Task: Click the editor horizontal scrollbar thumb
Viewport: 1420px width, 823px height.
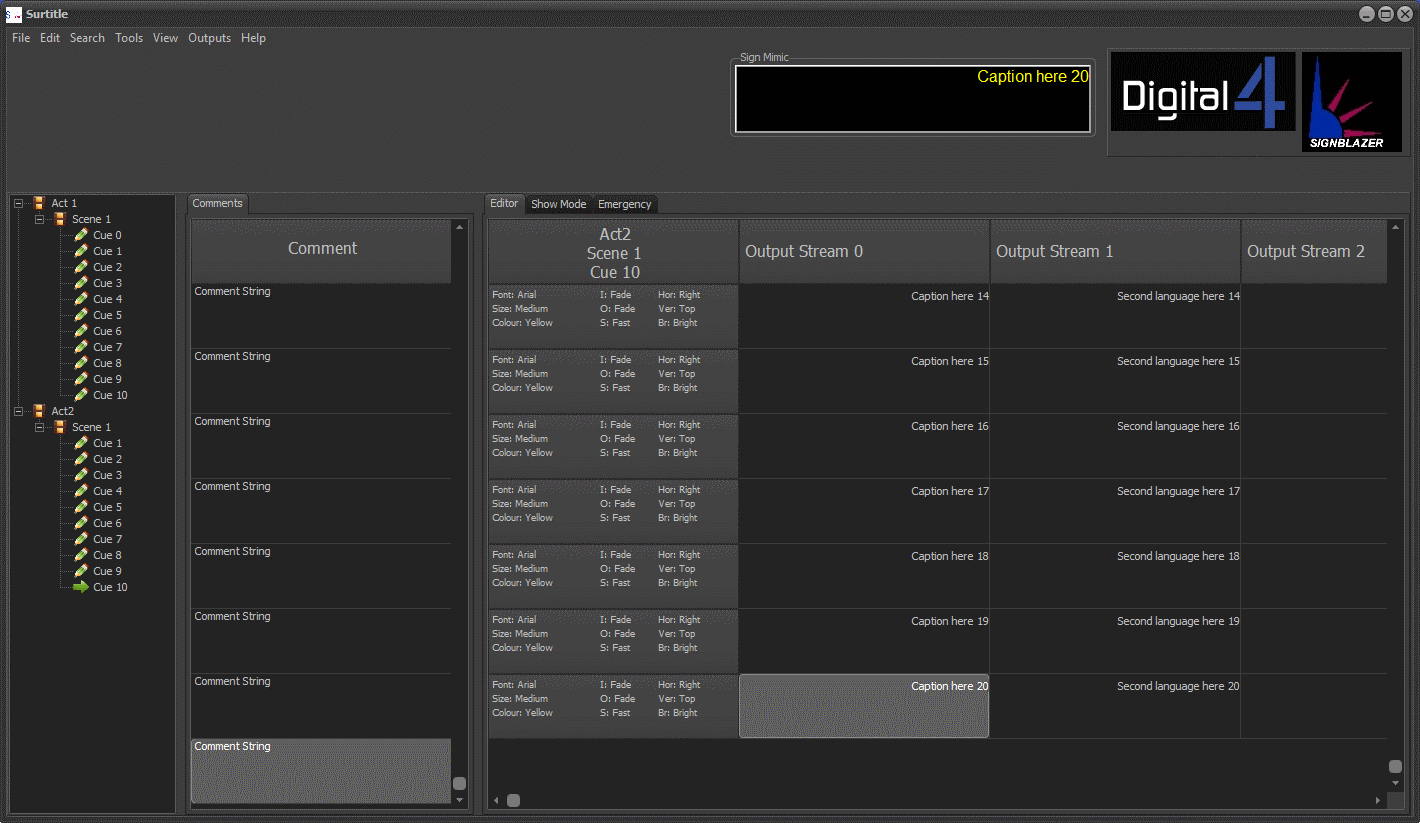Action: tap(513, 800)
